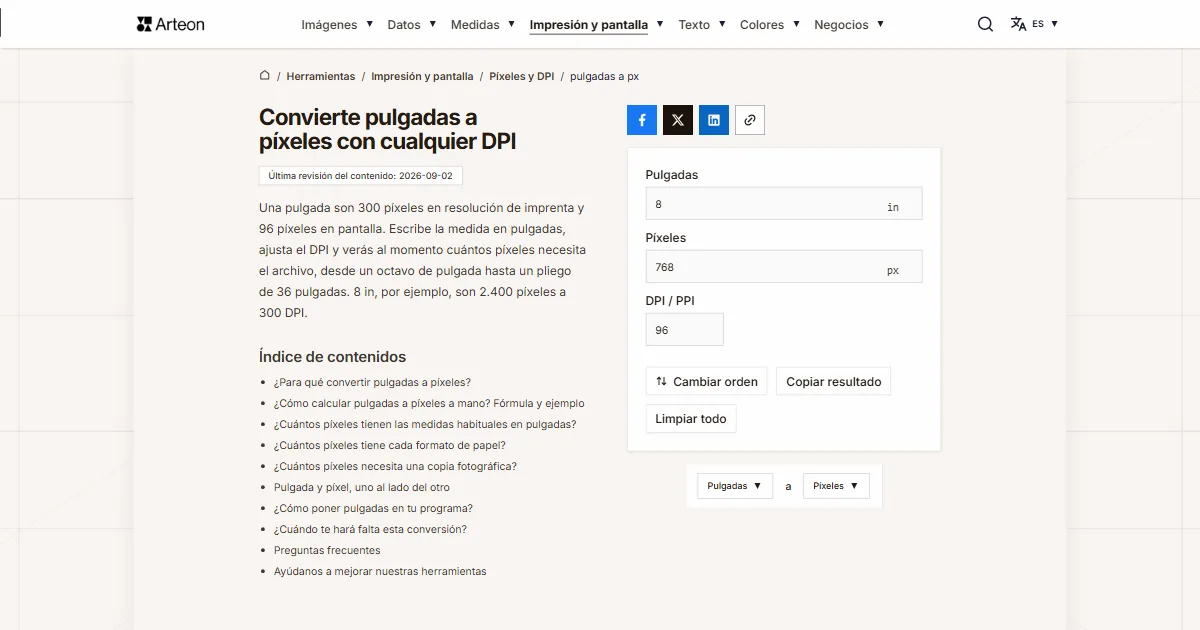Click the Índice de contenidos heading

tap(333, 357)
